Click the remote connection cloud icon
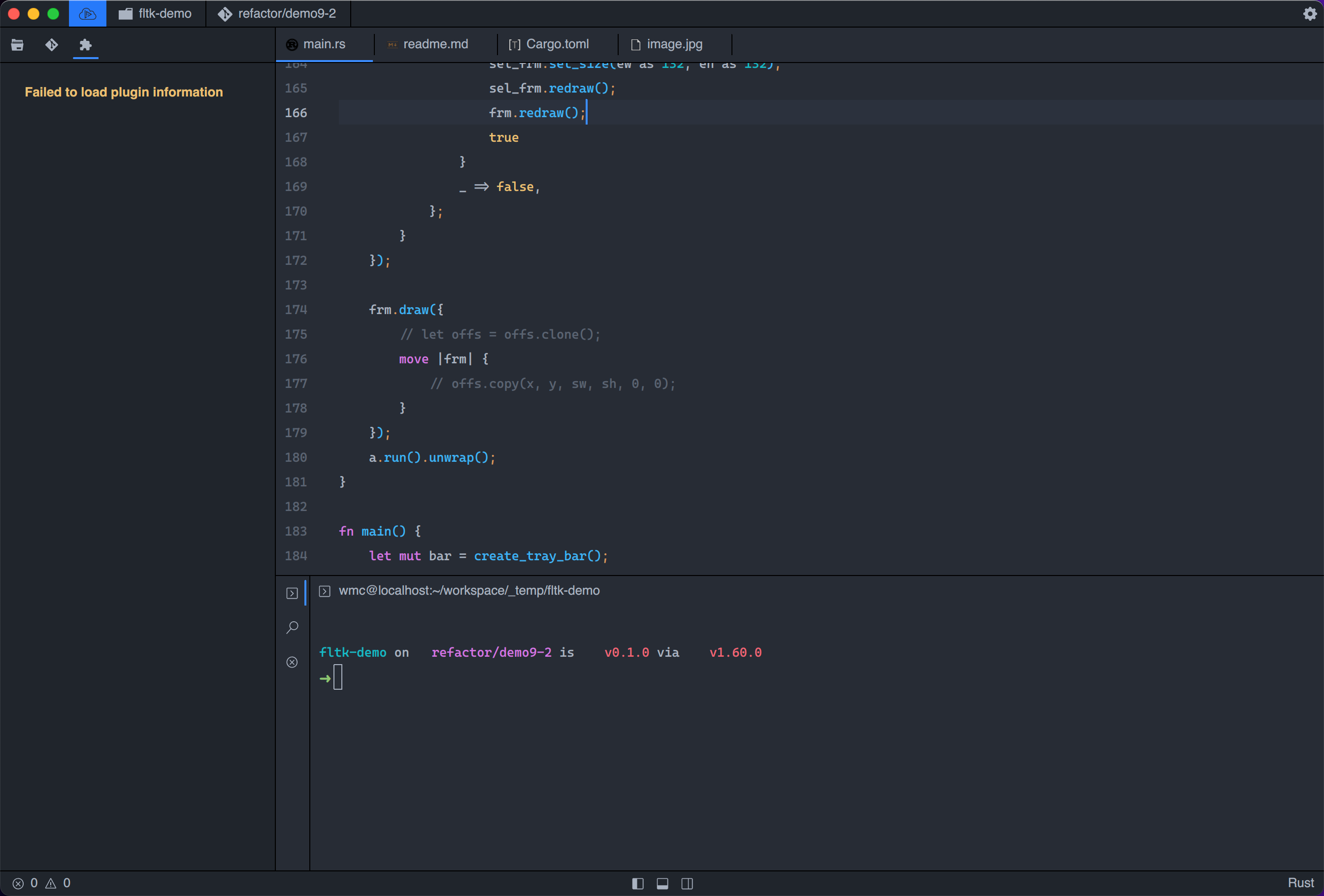 [87, 14]
